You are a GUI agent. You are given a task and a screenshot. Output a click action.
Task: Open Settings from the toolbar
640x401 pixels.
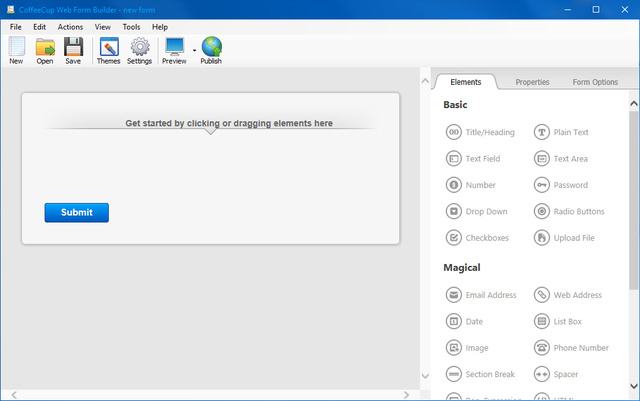pos(140,50)
